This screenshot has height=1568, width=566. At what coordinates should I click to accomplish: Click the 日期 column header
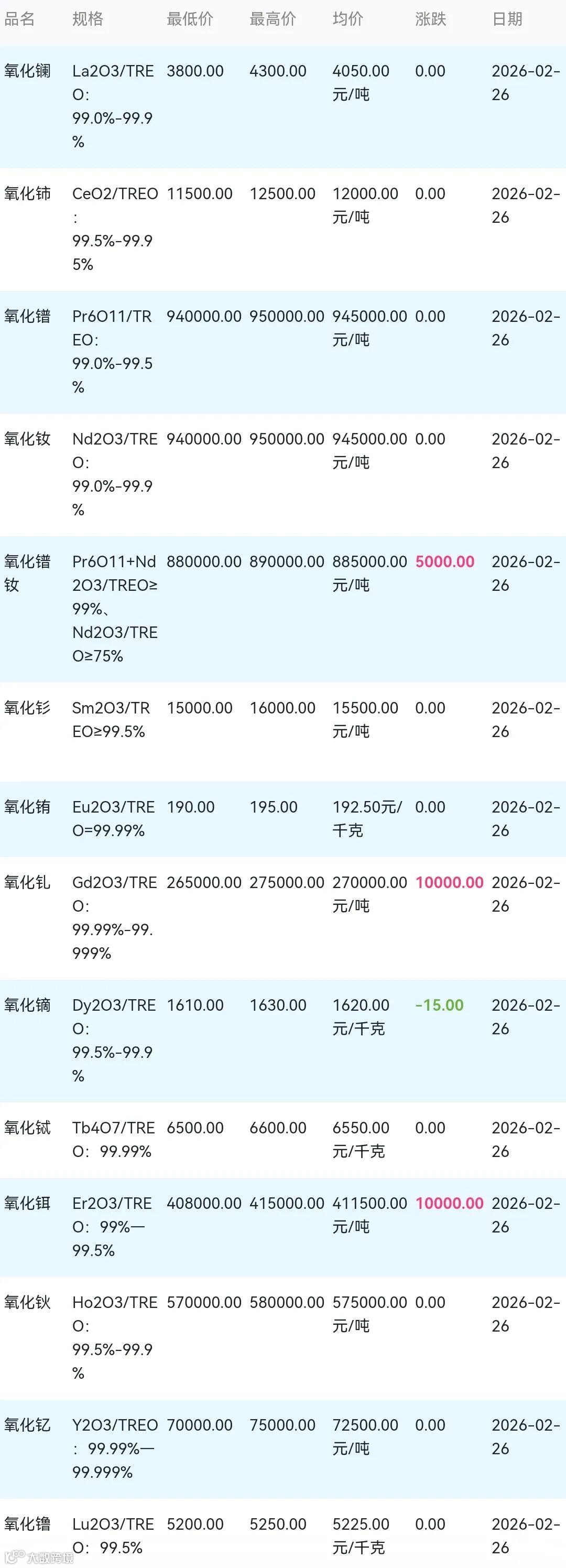pos(506,19)
